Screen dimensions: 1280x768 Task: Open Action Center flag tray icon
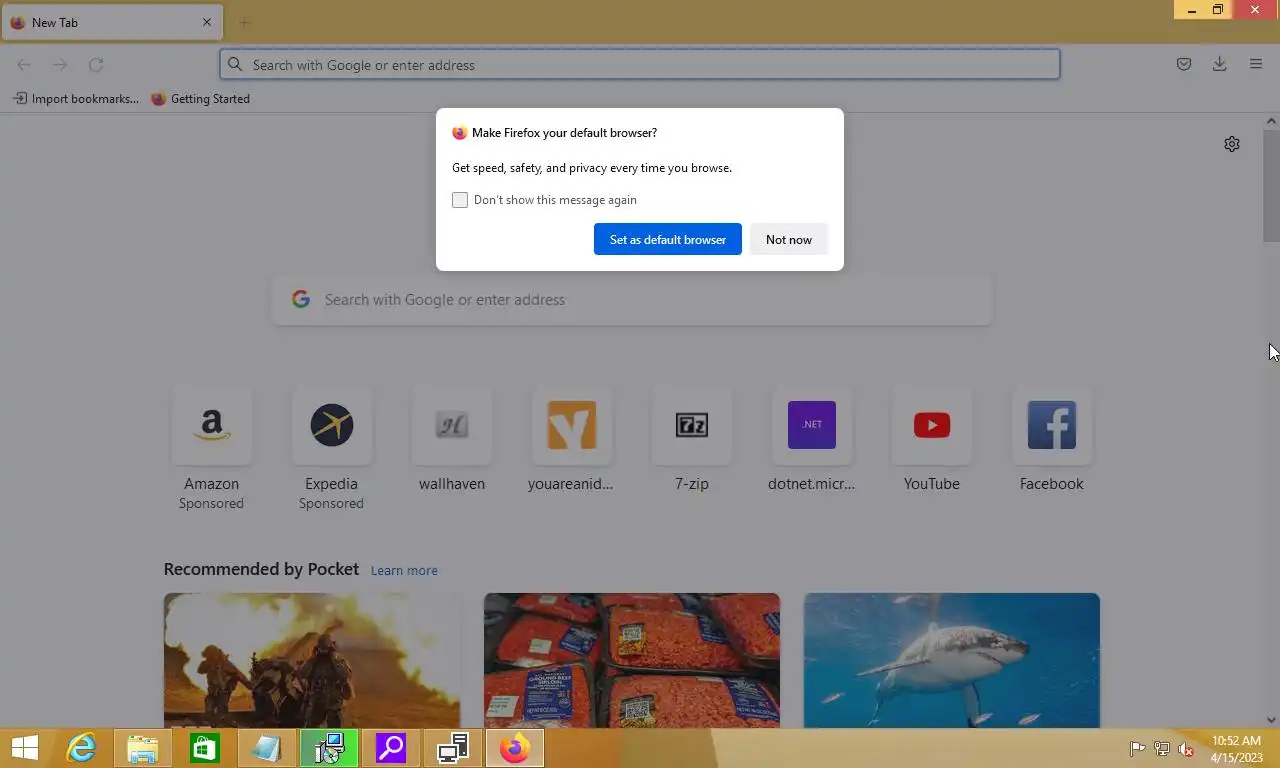tap(1137, 749)
